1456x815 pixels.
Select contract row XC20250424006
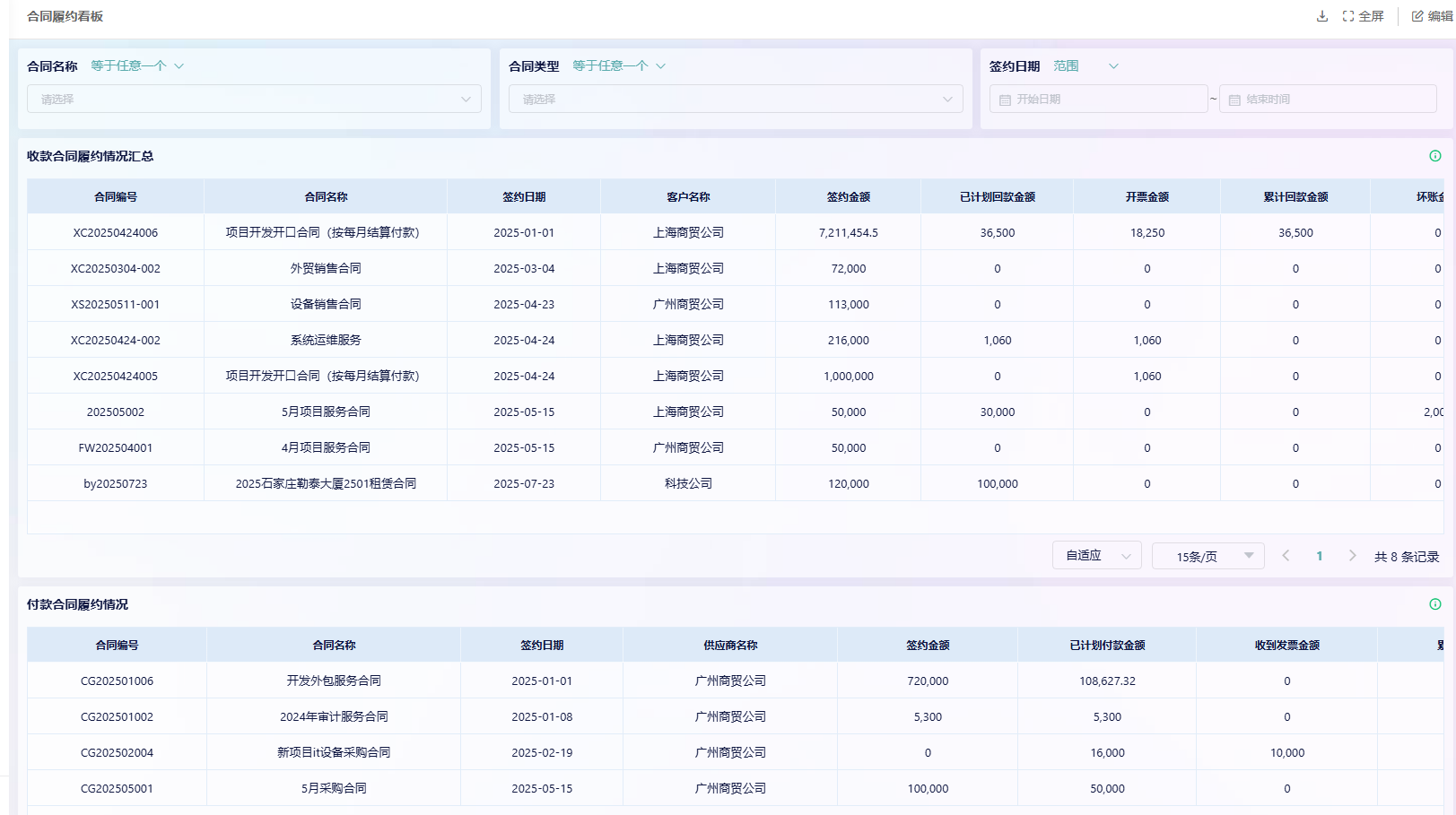116,233
